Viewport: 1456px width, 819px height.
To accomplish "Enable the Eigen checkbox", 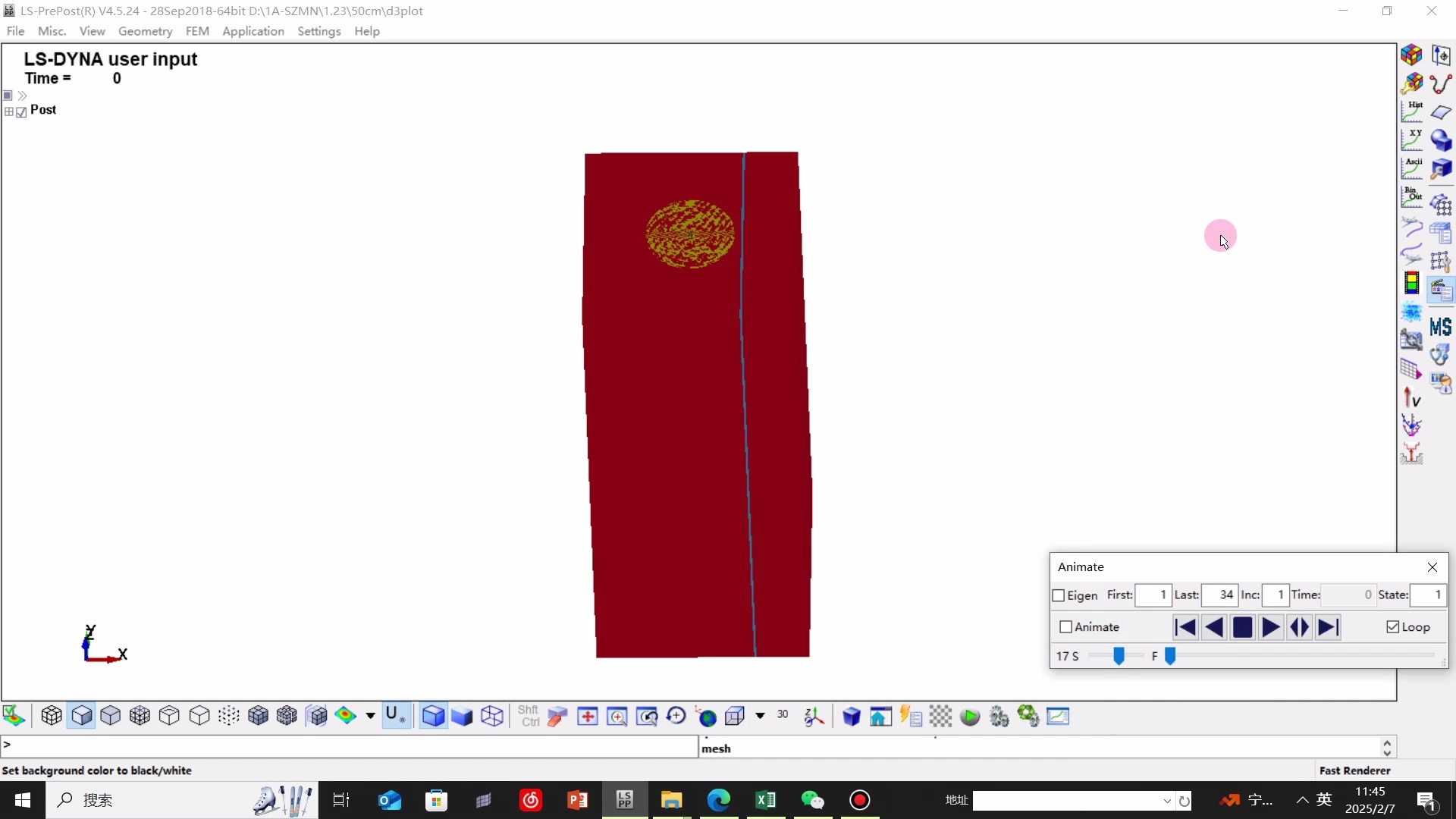I will (1059, 596).
